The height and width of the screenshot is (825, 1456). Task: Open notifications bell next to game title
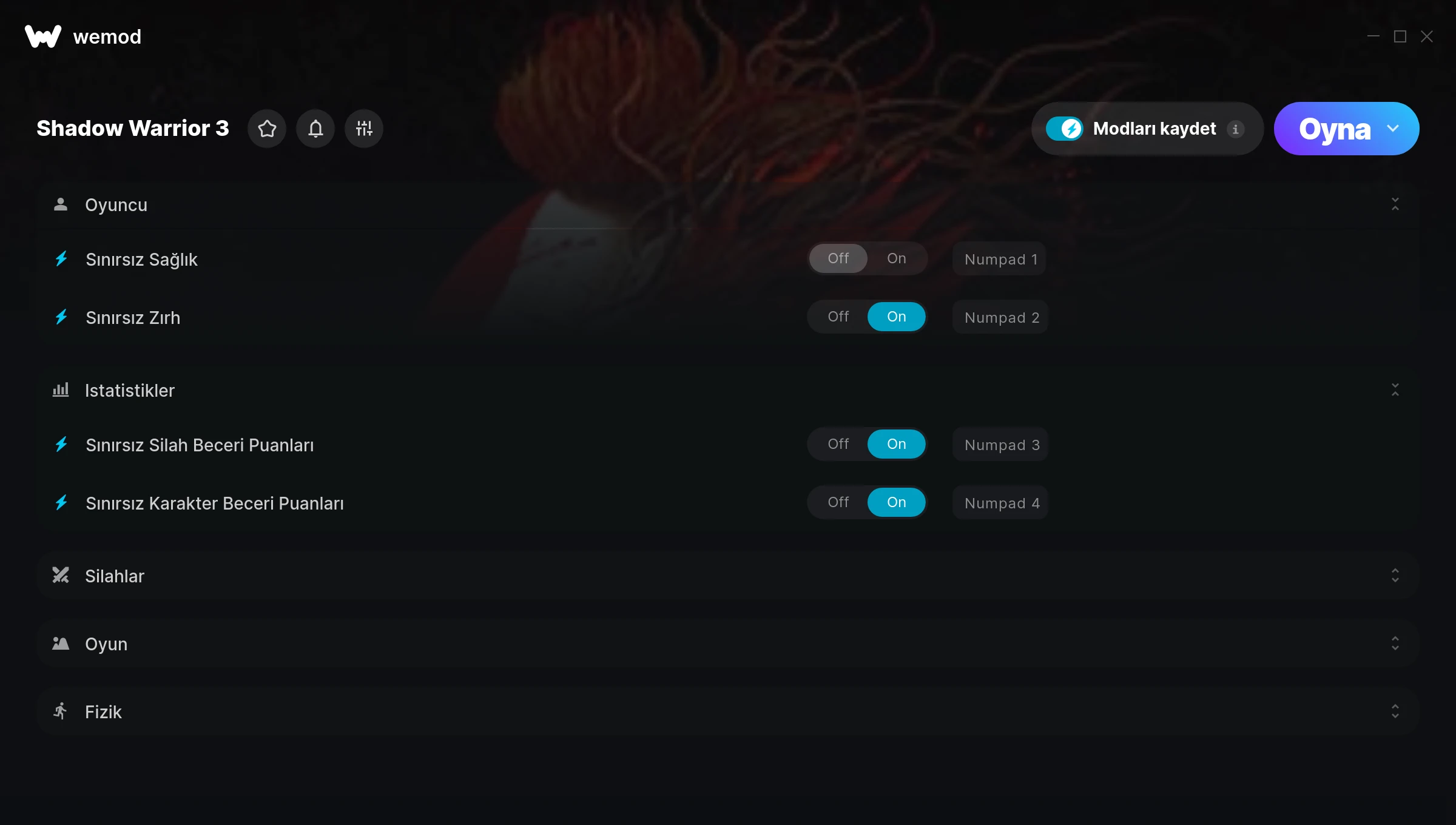coord(315,129)
